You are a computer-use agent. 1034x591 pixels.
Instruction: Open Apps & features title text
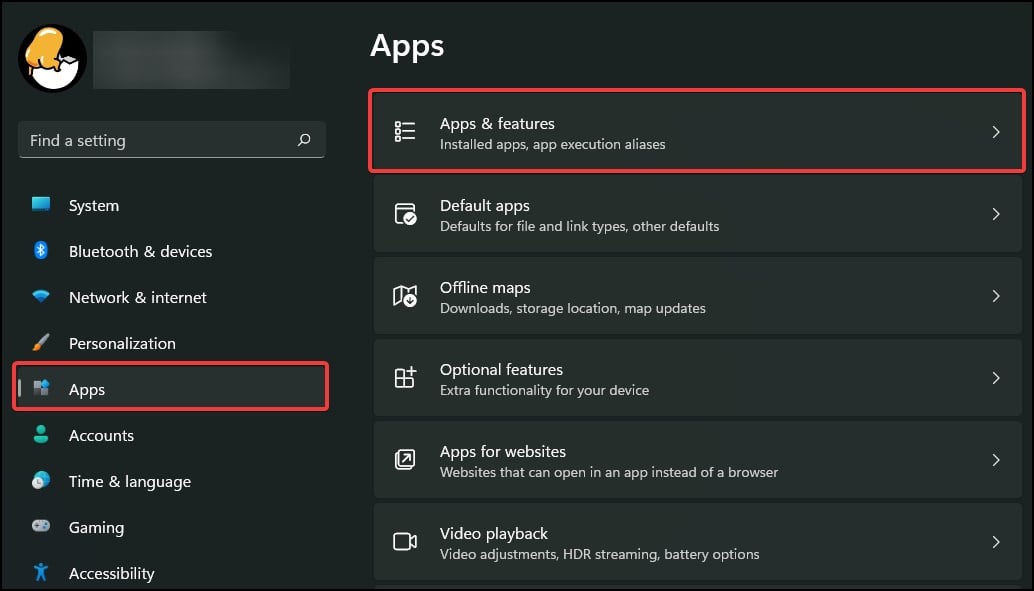(x=497, y=123)
